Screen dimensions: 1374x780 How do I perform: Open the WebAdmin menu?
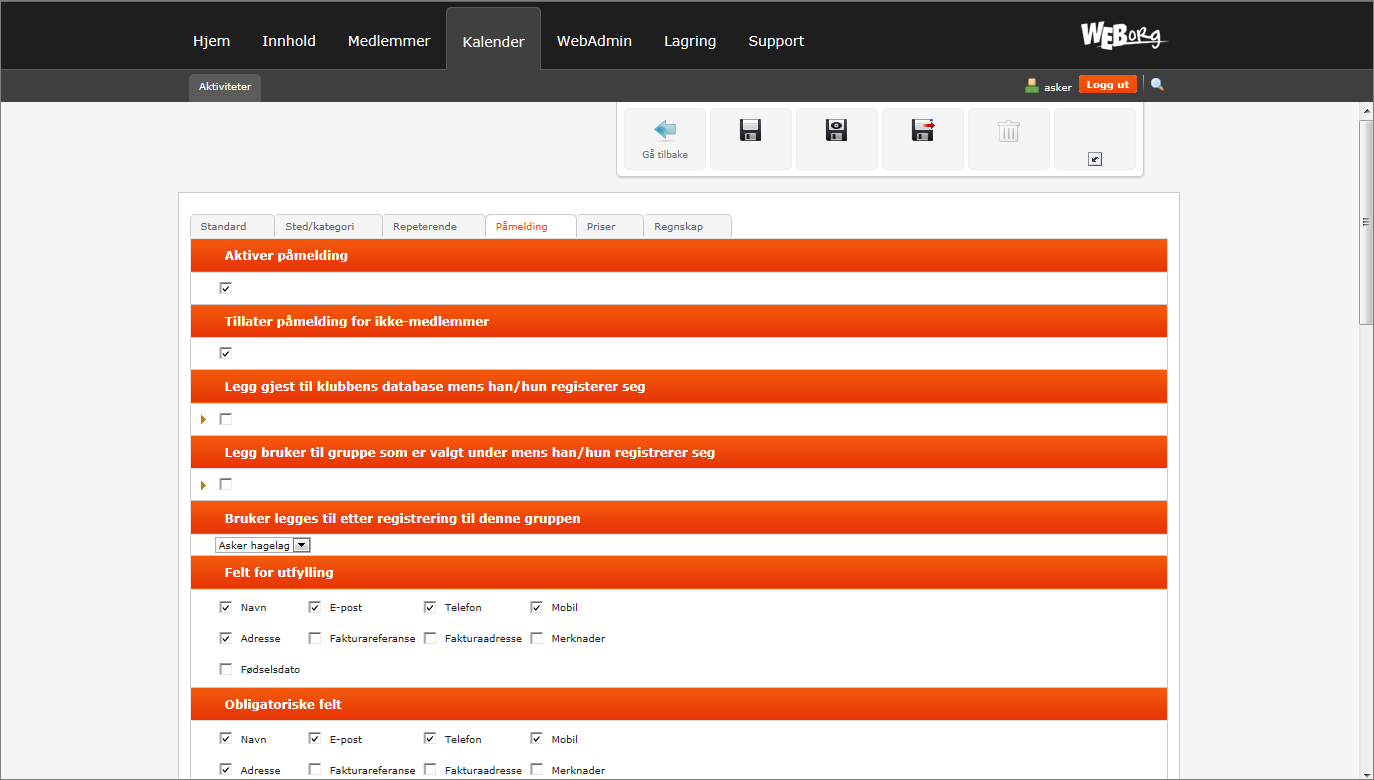point(594,41)
